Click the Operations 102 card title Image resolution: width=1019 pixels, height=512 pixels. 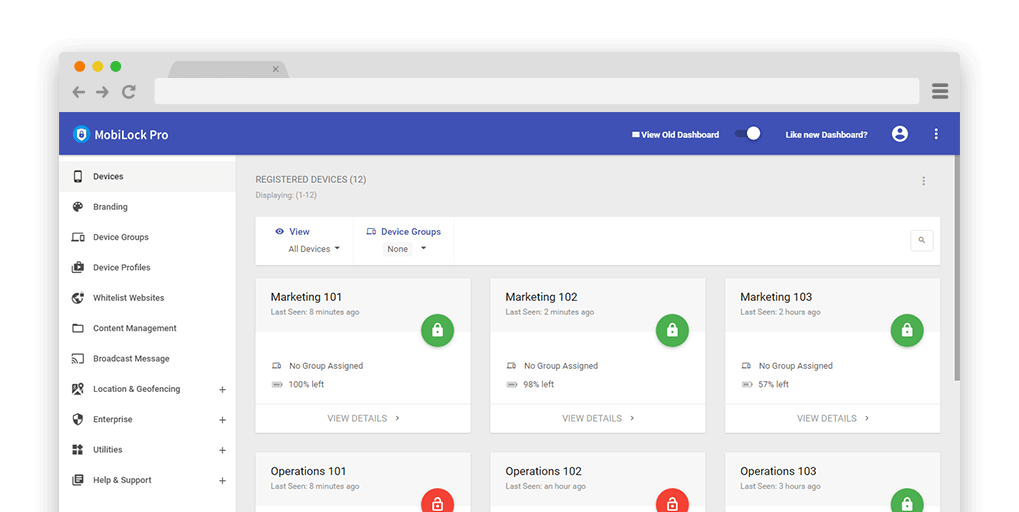[x=543, y=471]
